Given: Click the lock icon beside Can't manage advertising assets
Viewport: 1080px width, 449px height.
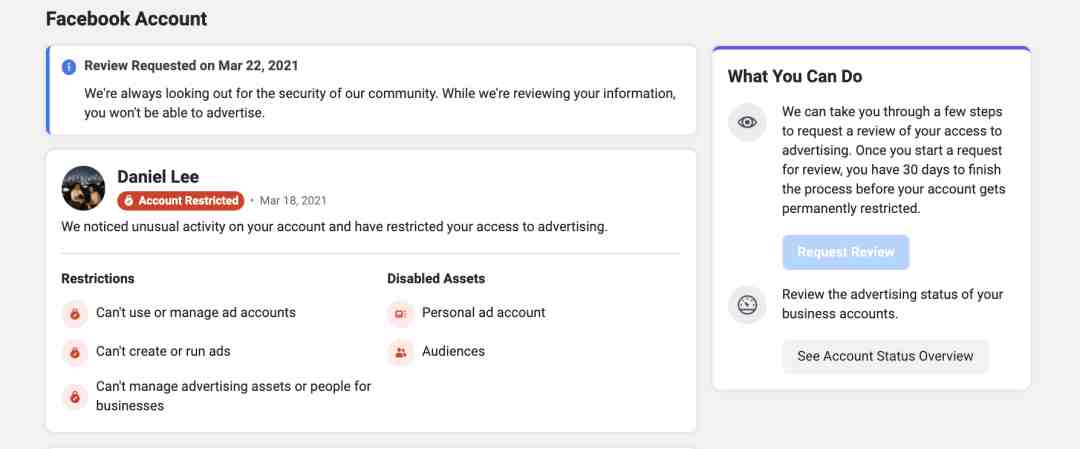Looking at the screenshot, I should (74, 397).
